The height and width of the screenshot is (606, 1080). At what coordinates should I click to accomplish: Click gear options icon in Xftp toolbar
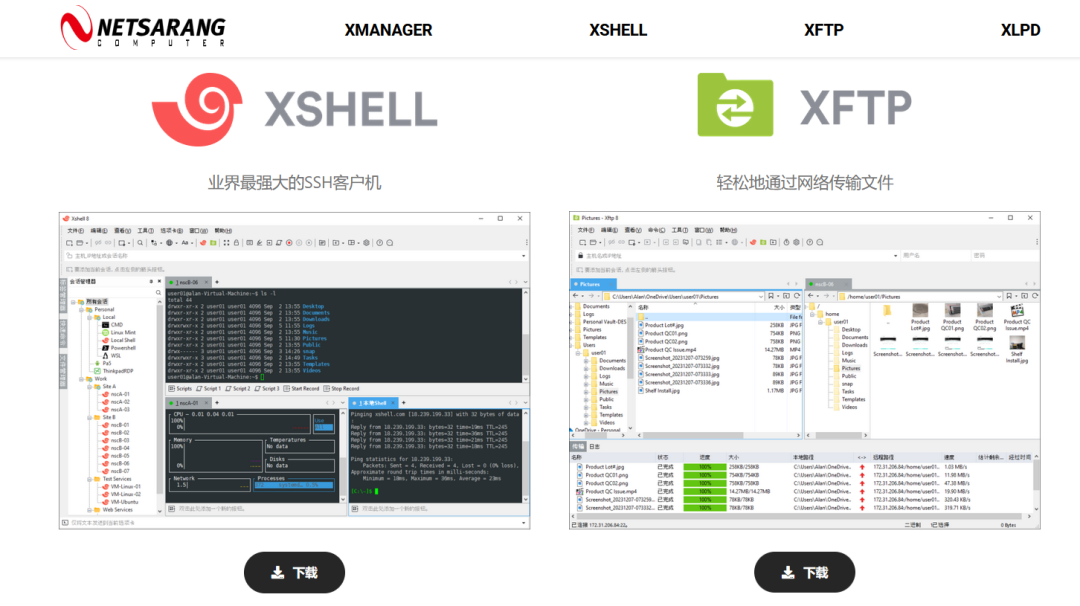(797, 242)
